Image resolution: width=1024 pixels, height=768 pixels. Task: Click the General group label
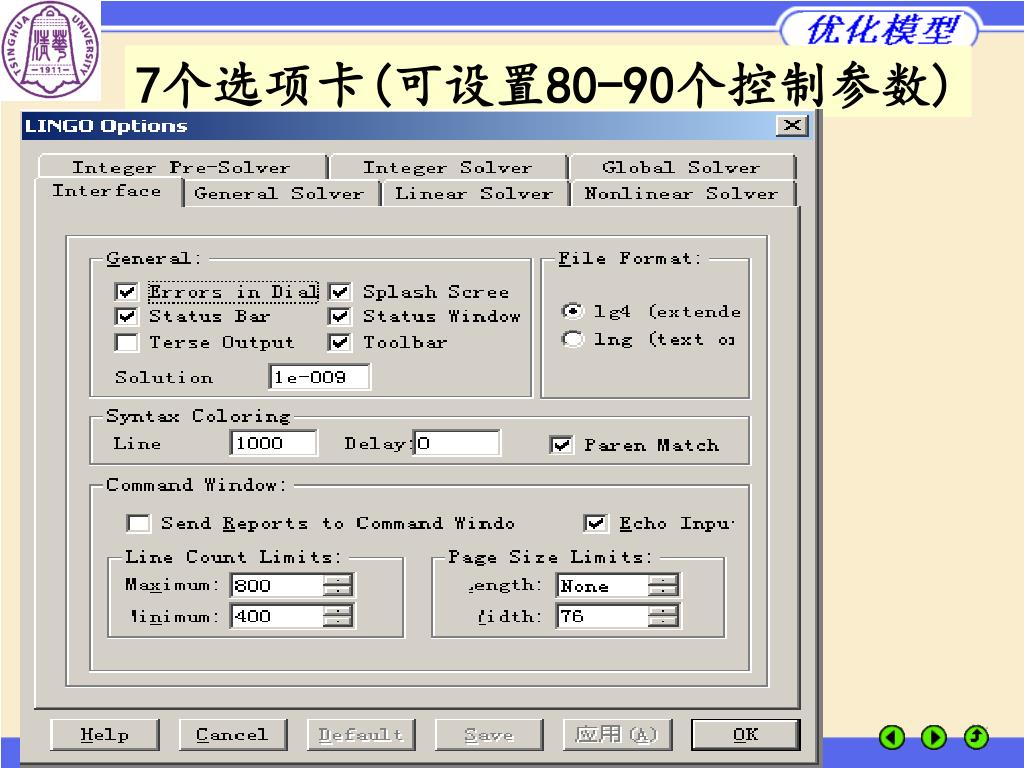pos(154,259)
